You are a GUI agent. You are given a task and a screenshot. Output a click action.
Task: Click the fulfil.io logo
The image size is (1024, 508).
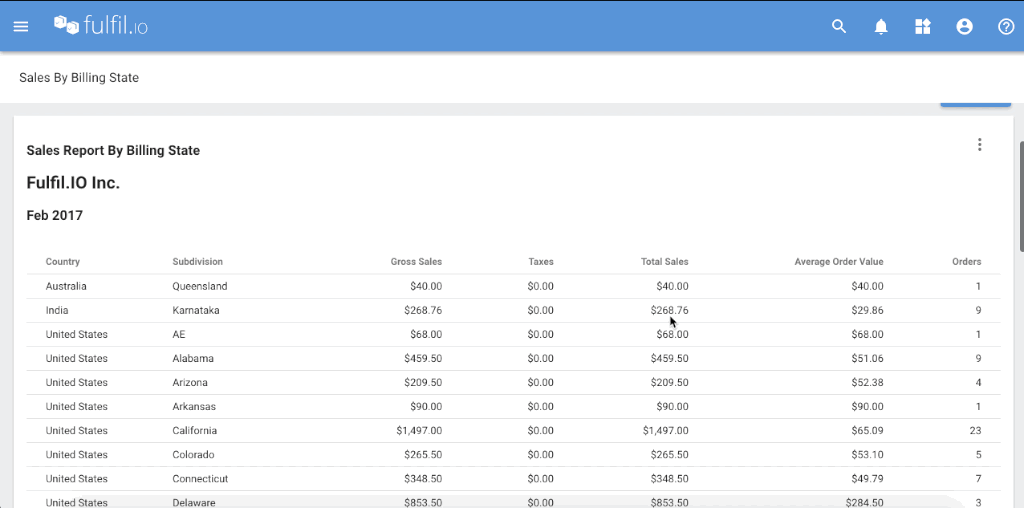tap(101, 25)
